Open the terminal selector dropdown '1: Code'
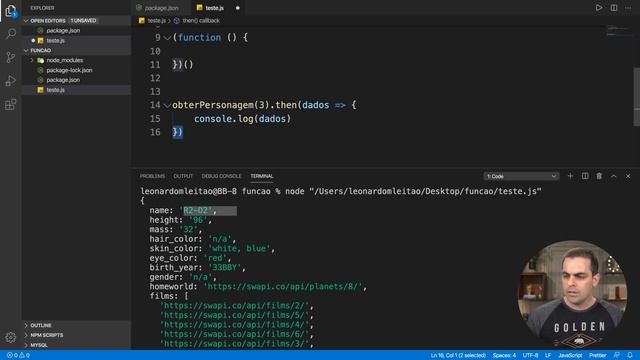 521,176
